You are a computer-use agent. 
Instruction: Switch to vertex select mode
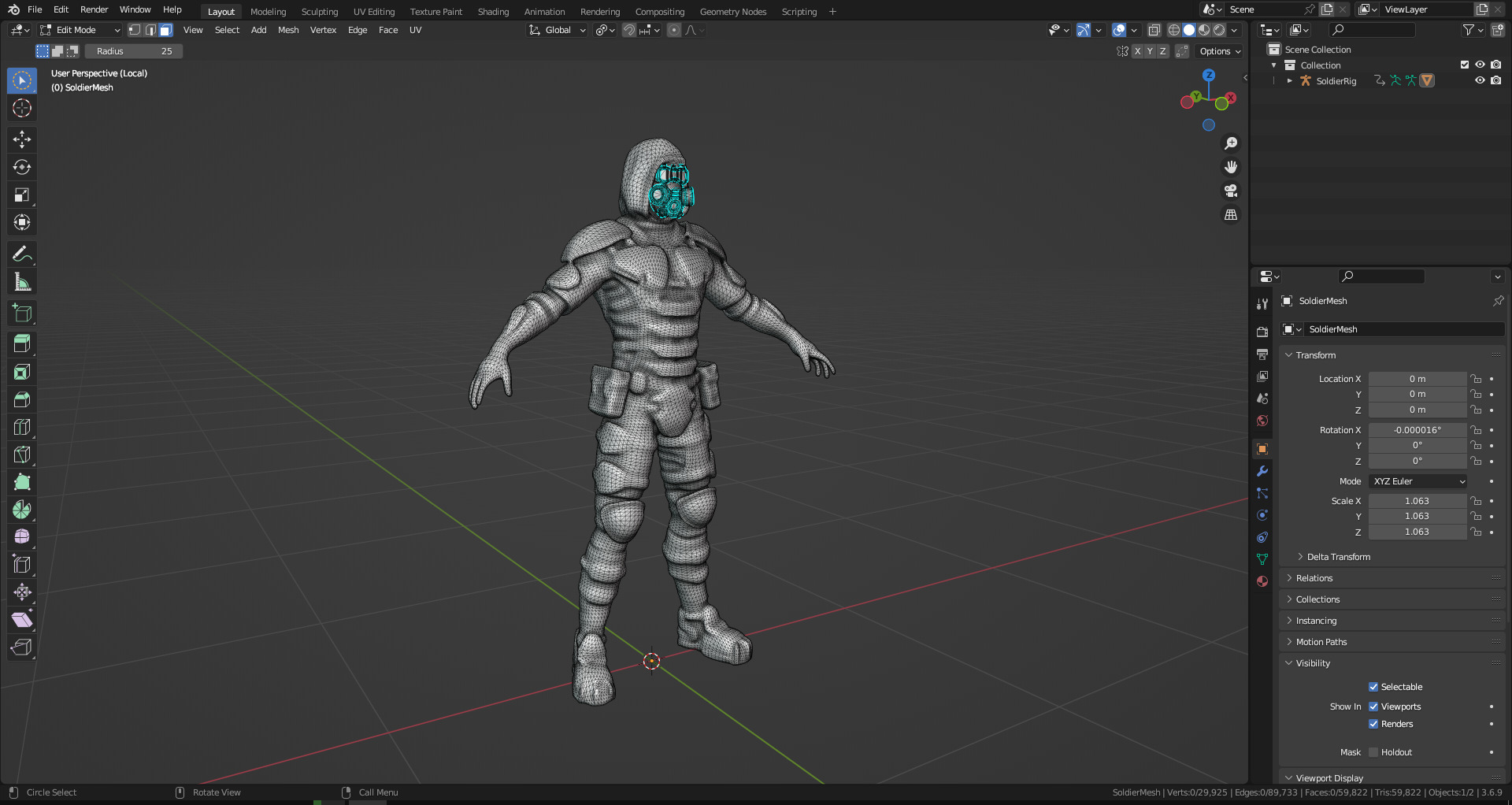(x=135, y=30)
